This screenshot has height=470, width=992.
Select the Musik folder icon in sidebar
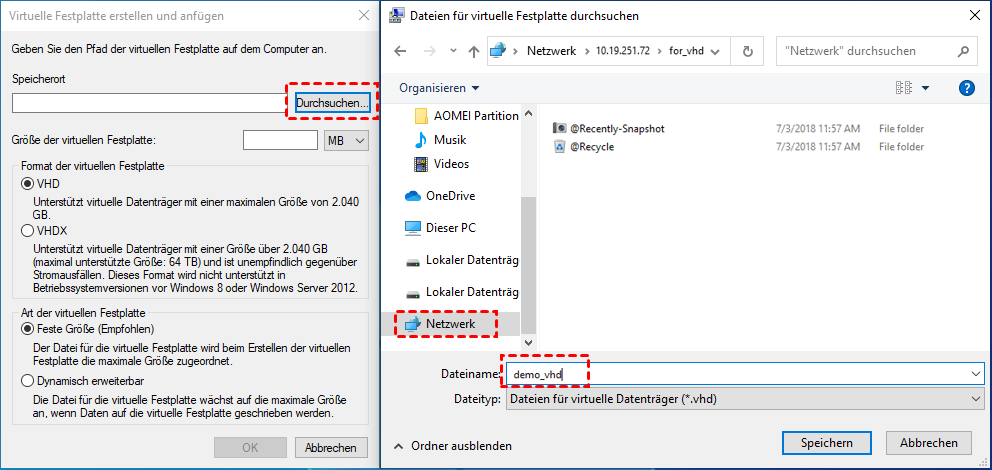point(421,139)
